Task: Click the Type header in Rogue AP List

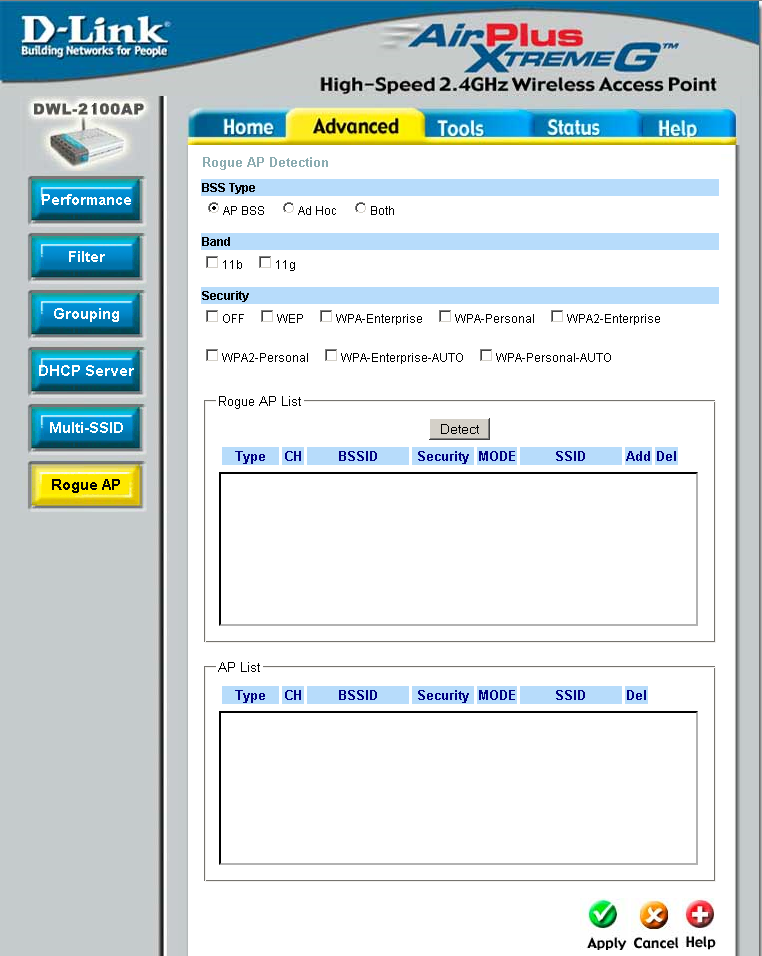Action: coord(250,456)
